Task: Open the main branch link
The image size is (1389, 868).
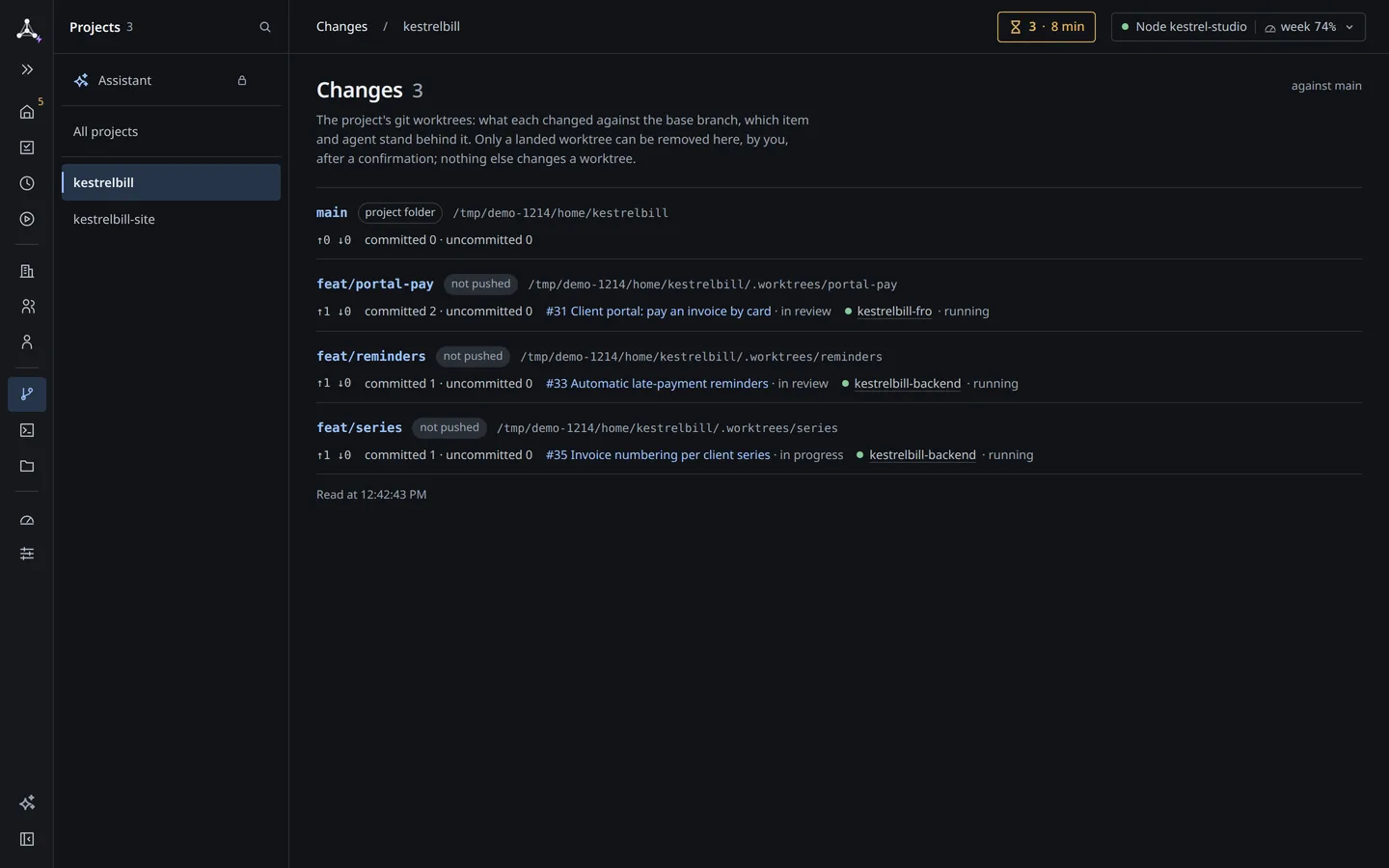Action: coord(332,213)
